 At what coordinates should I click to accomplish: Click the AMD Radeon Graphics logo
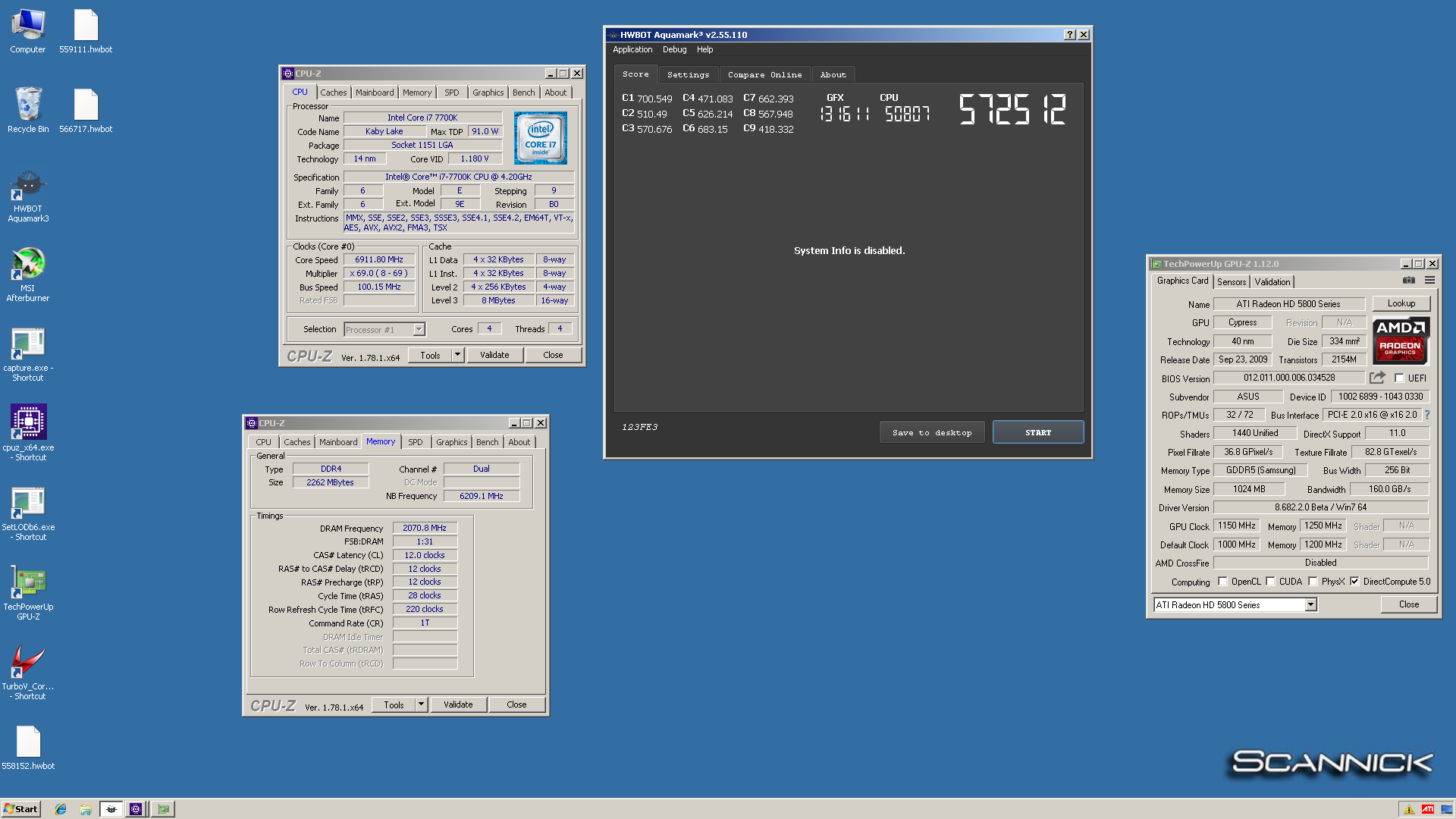point(1400,341)
